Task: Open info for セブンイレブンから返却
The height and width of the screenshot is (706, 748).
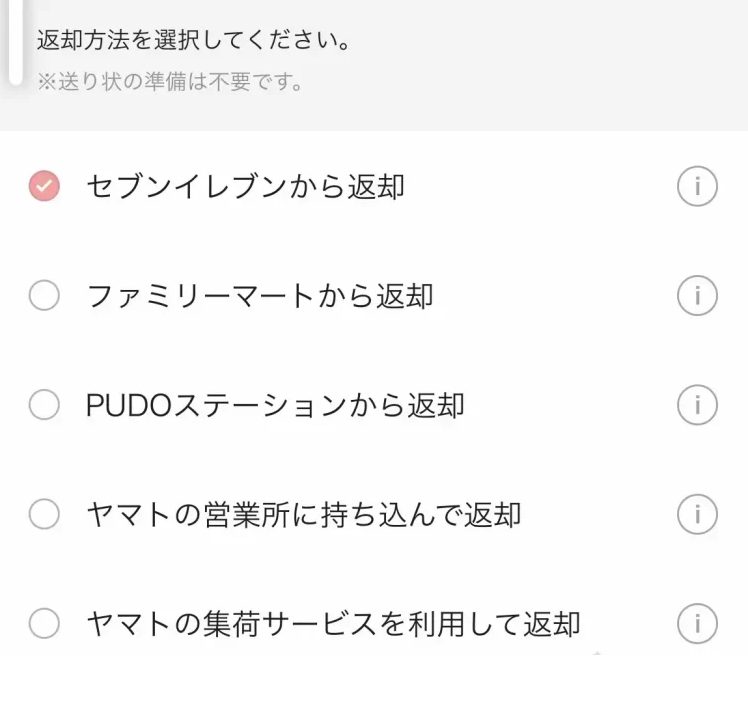Action: pos(697,187)
